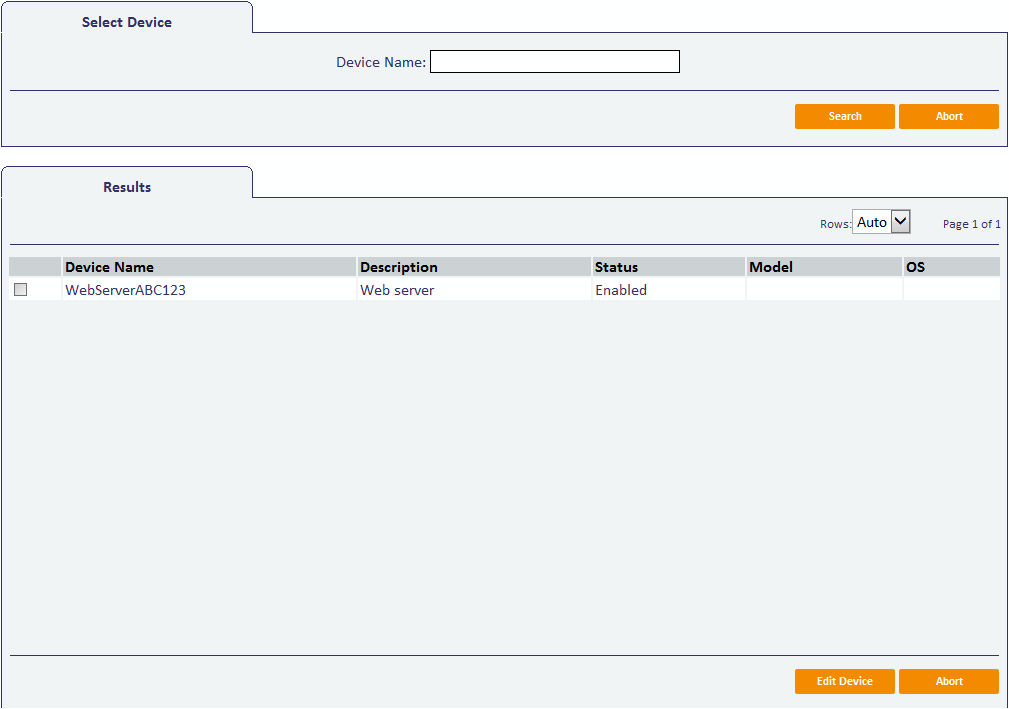Image resolution: width=1009 pixels, height=709 pixels.
Task: Abort from the Results panel
Action: point(948,681)
